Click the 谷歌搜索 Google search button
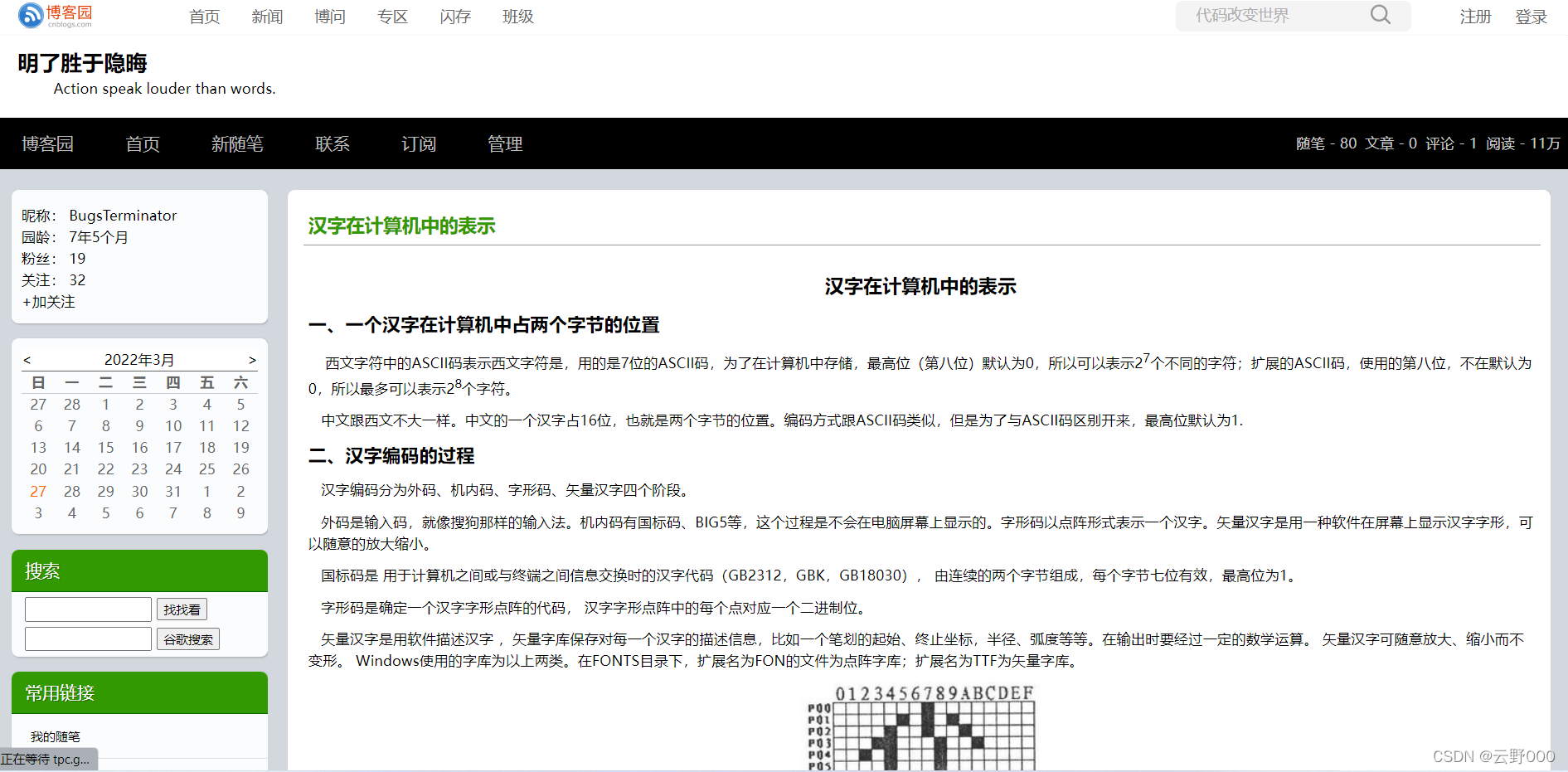The height and width of the screenshot is (772, 1568). coord(188,638)
